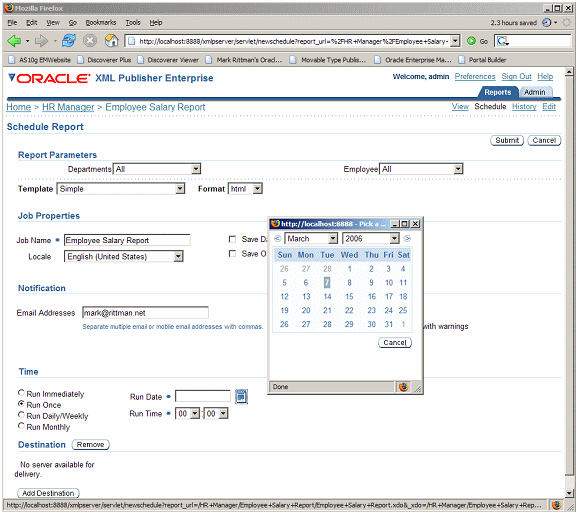Click the browser Back arrow icon
Viewport: 579px width, 515px height.
pos(14,41)
